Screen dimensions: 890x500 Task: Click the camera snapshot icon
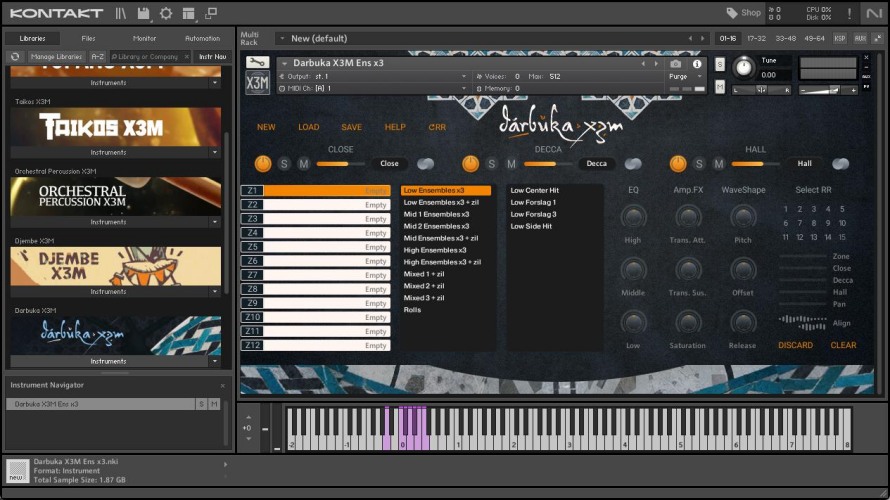coord(676,64)
